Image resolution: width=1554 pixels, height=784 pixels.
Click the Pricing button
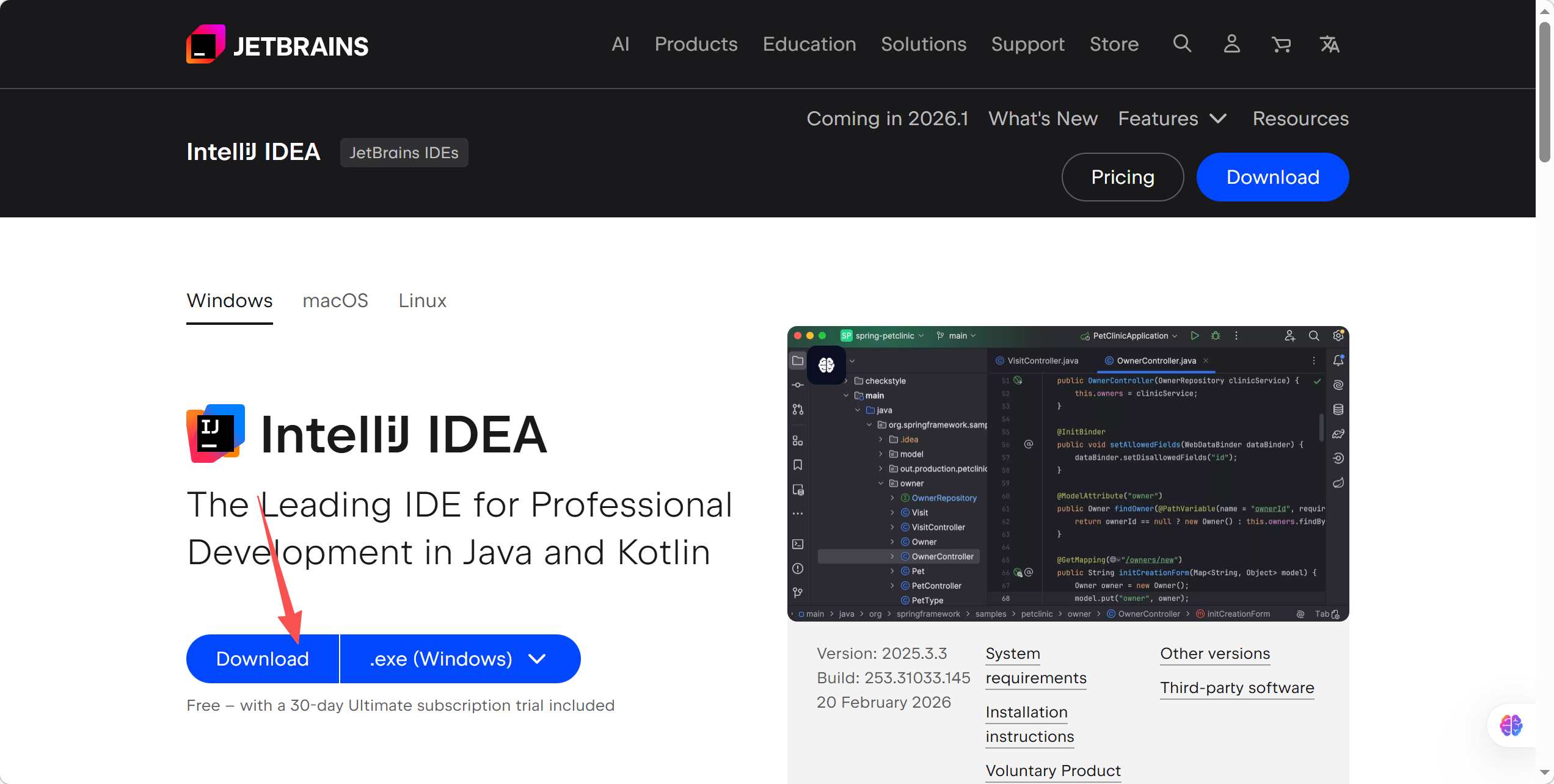point(1122,177)
